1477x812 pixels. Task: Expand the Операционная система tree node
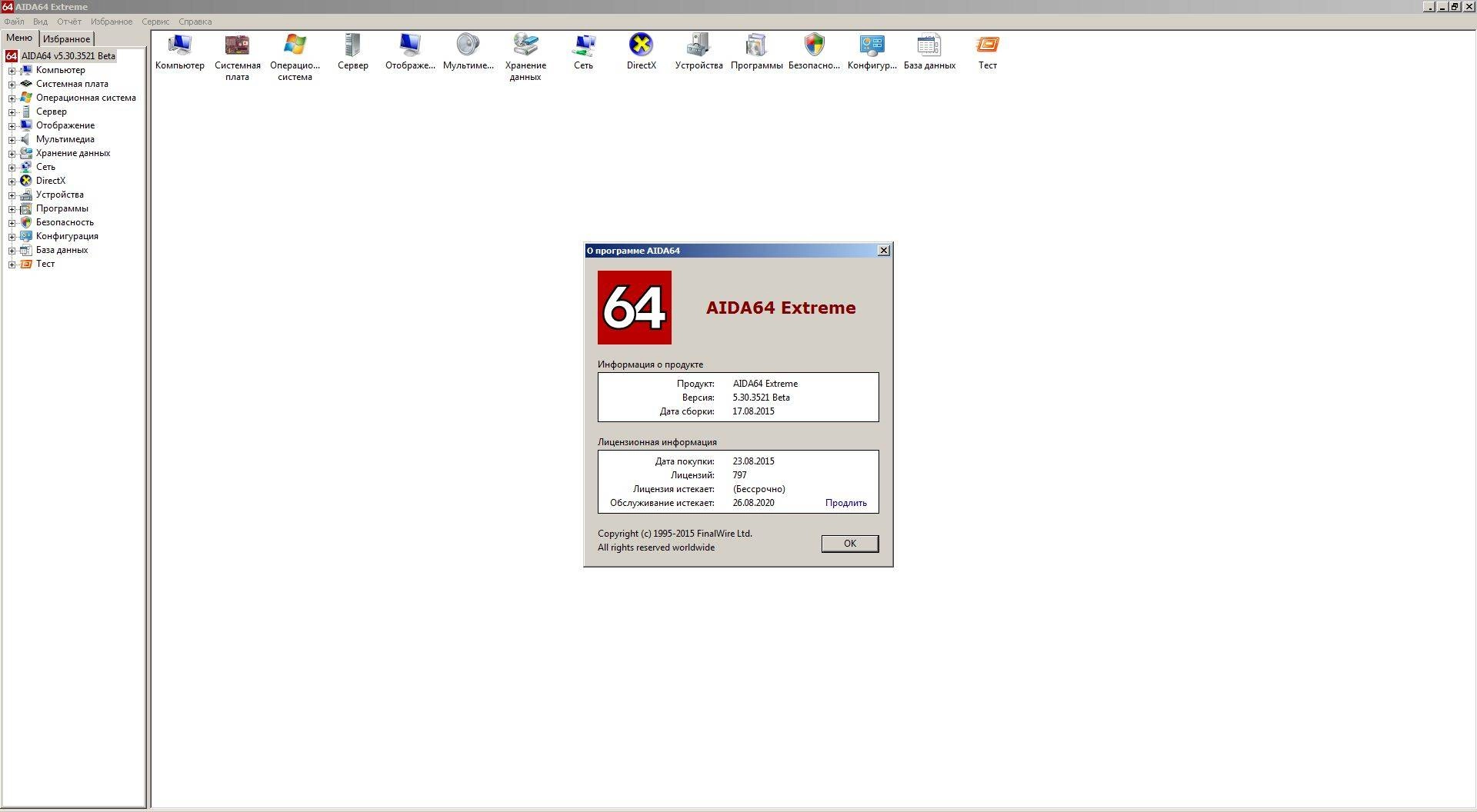coord(12,98)
